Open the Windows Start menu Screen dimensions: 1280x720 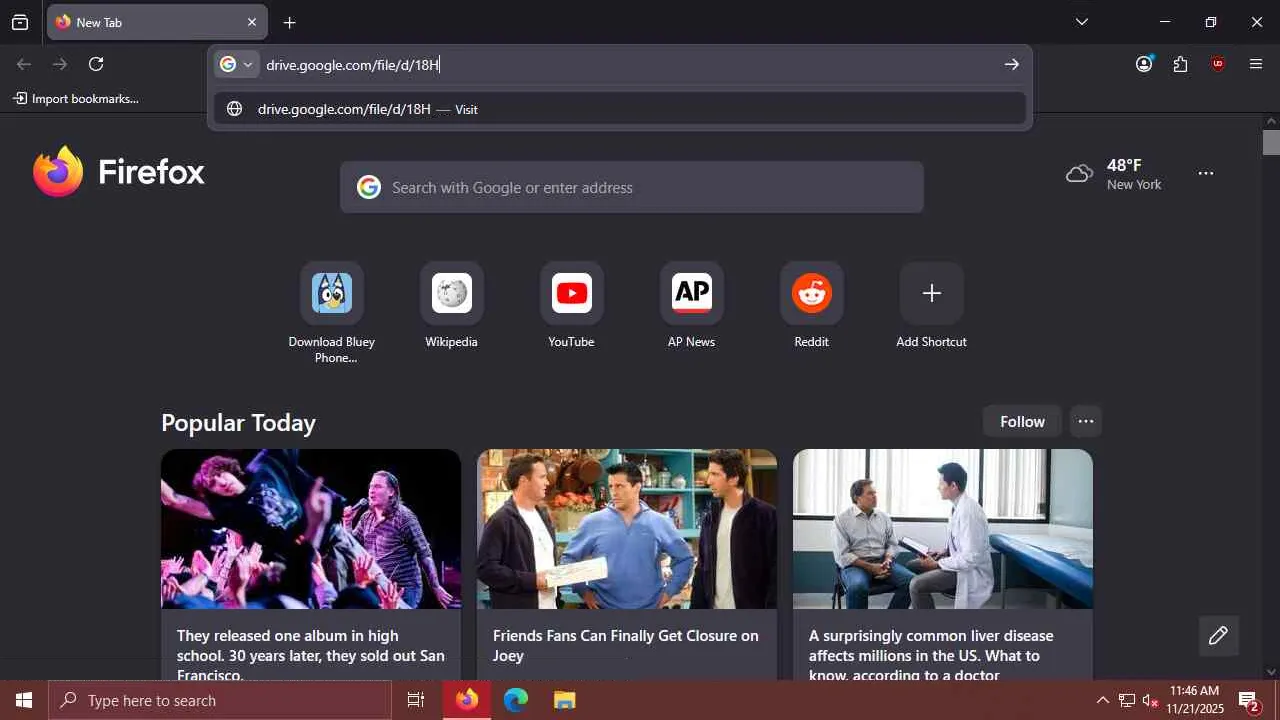[24, 700]
